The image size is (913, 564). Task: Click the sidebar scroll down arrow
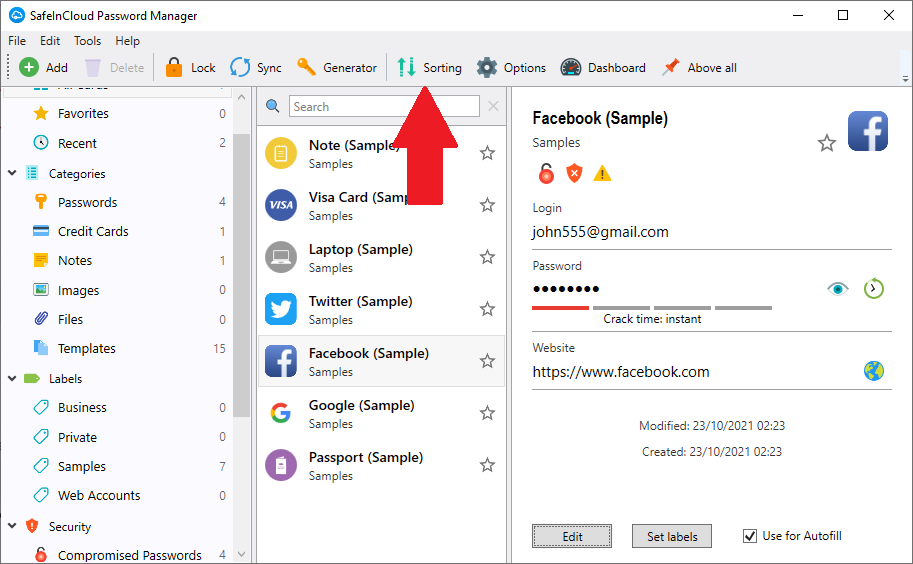[242, 554]
